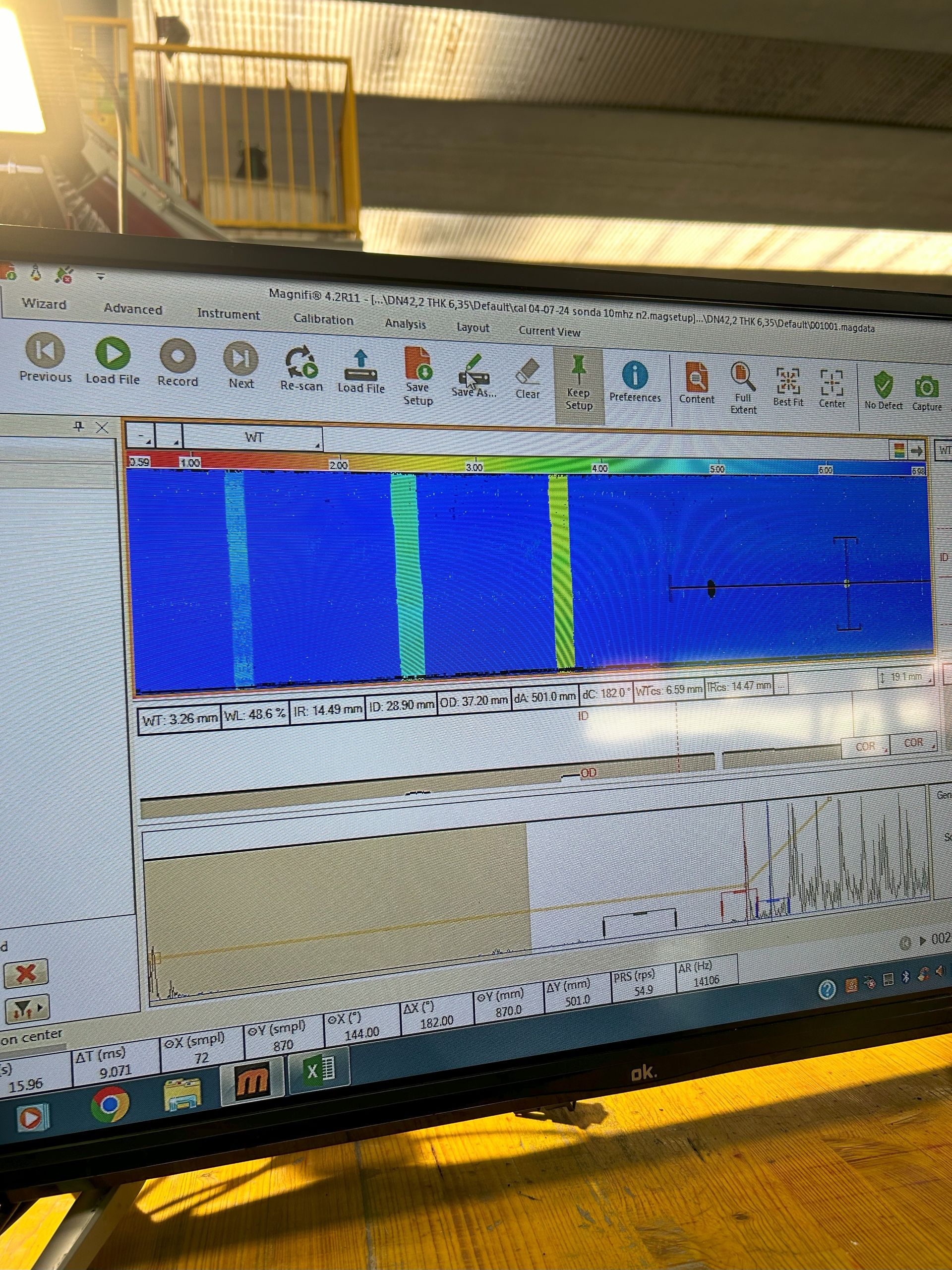952x1270 pixels.
Task: Expand the WT view selector dropdown
Action: pyautogui.click(x=253, y=438)
